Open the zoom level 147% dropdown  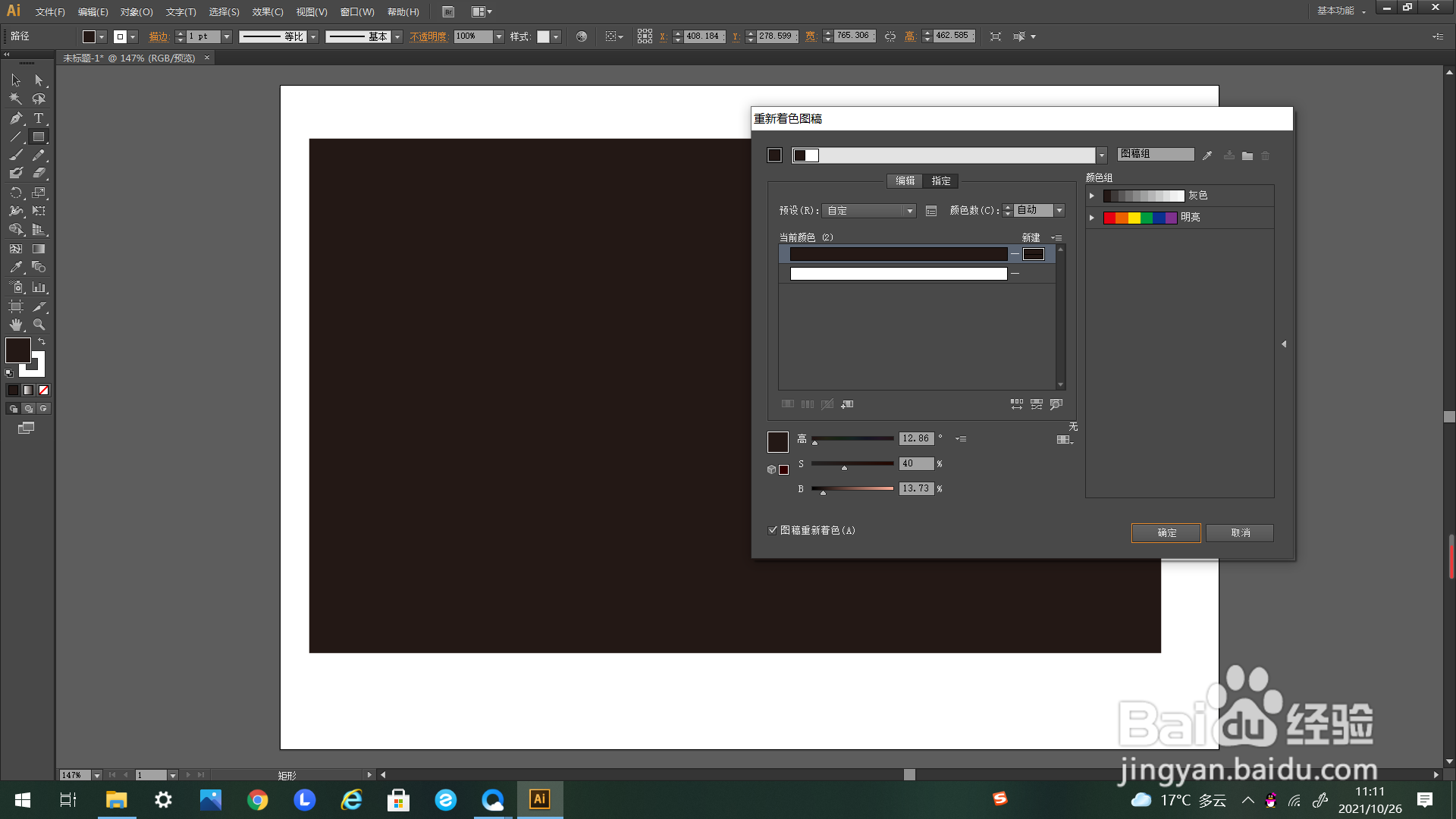[x=96, y=775]
